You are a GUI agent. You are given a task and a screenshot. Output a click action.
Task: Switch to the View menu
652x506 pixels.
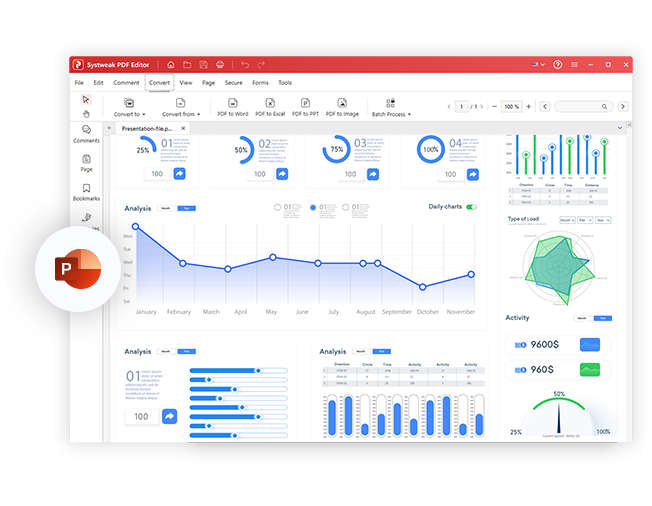186,83
